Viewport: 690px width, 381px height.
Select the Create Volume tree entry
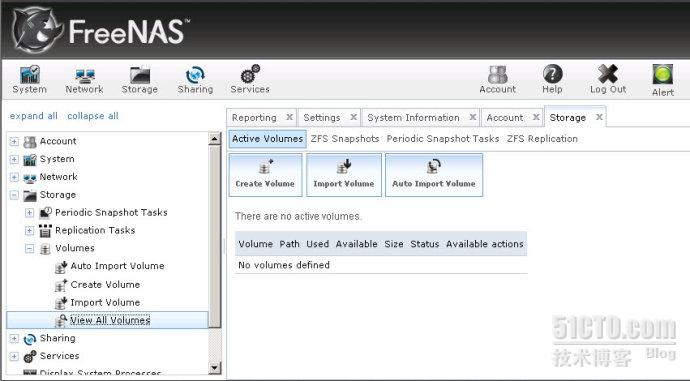point(105,285)
